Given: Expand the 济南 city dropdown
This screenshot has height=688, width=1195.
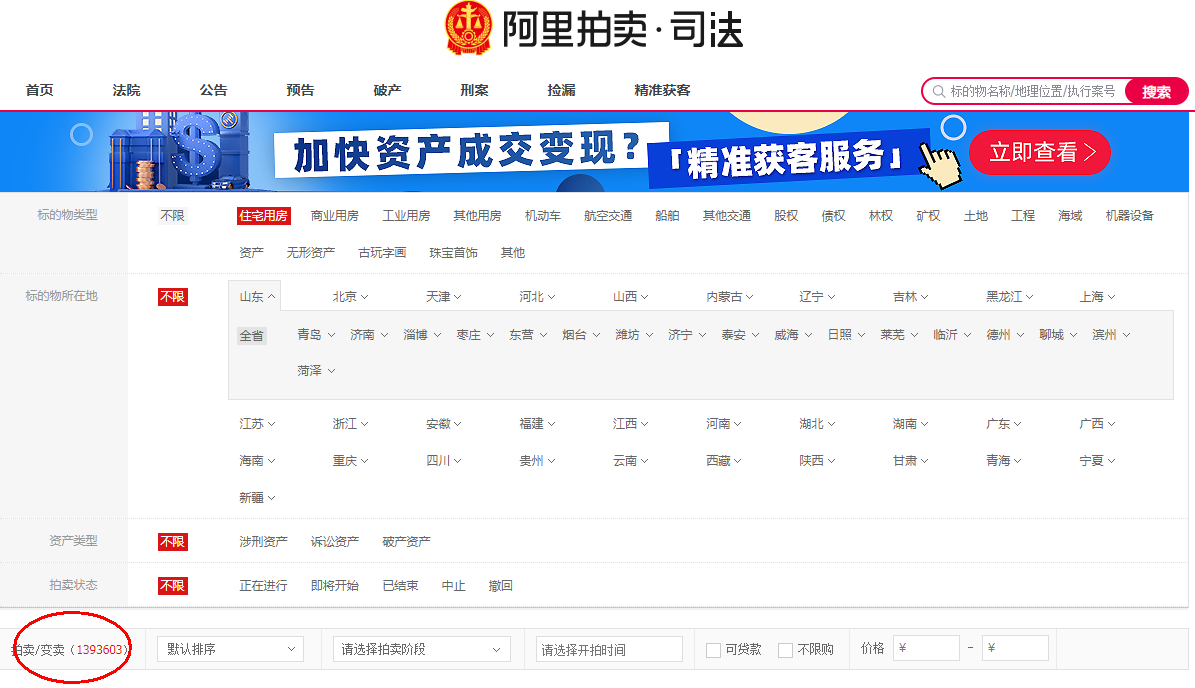Looking at the screenshot, I should pos(369,334).
